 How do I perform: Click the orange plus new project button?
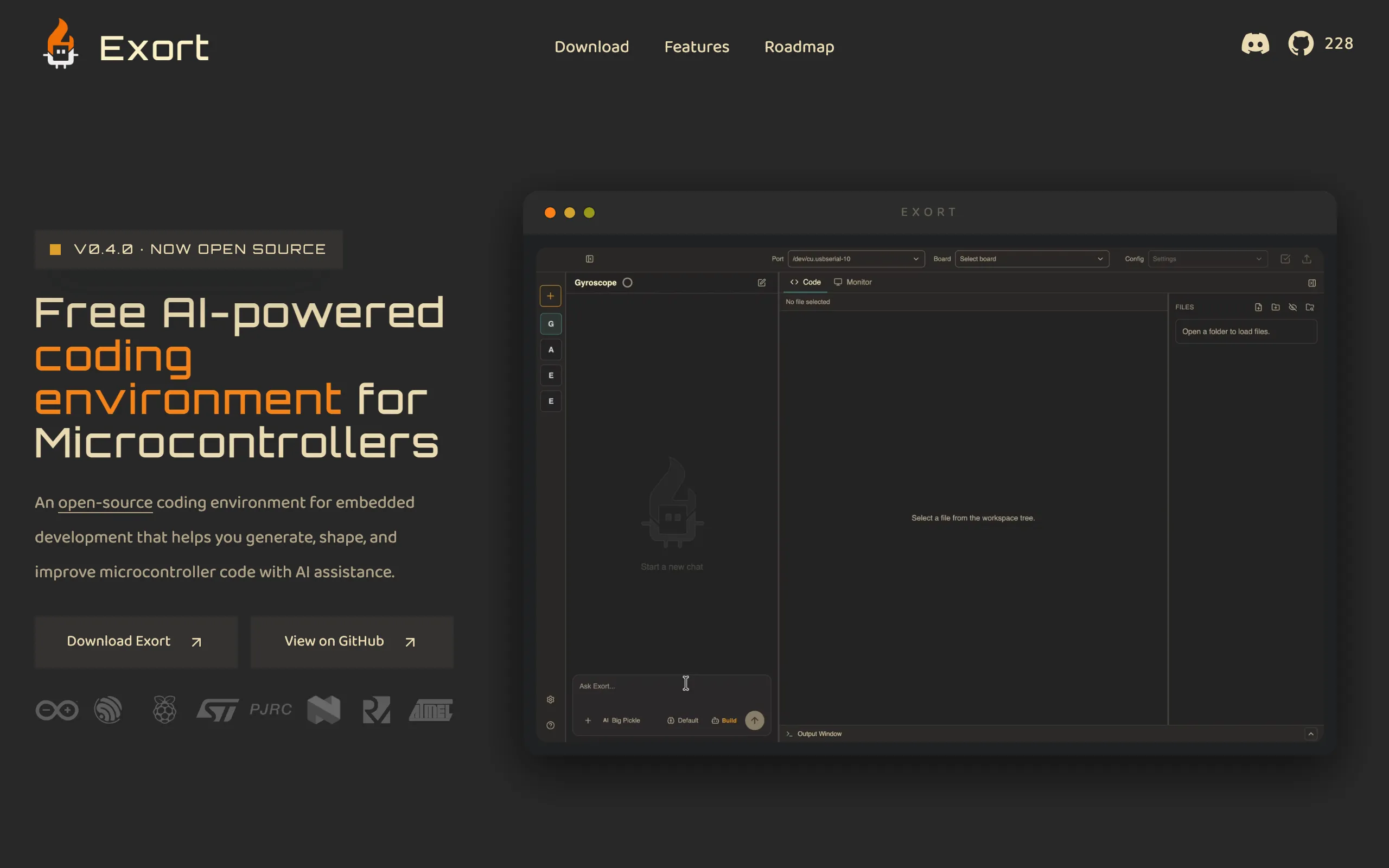pos(550,296)
